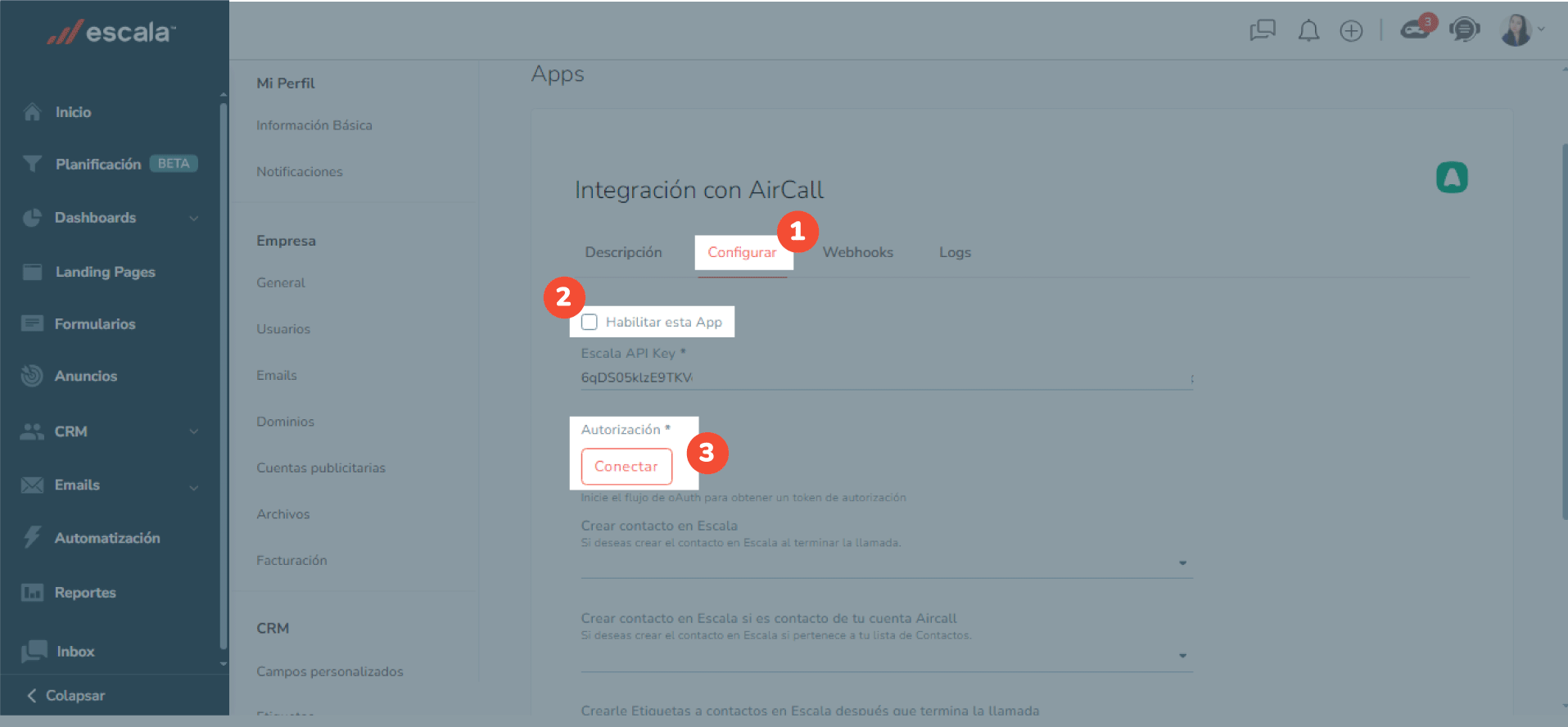Open Archivos settings
This screenshot has height=727, width=1568.
(283, 514)
